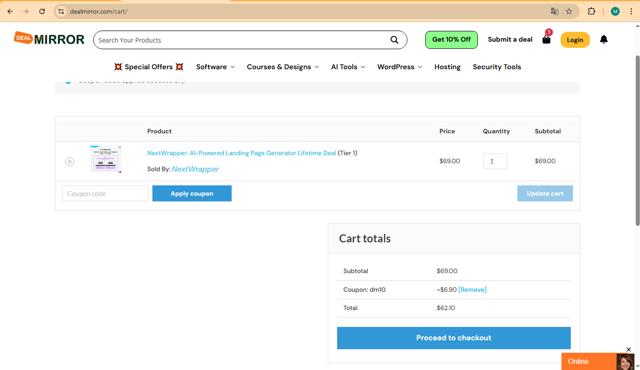Viewport: 640px width, 370px height.
Task: Open site information icon in address bar
Action: point(61,11)
